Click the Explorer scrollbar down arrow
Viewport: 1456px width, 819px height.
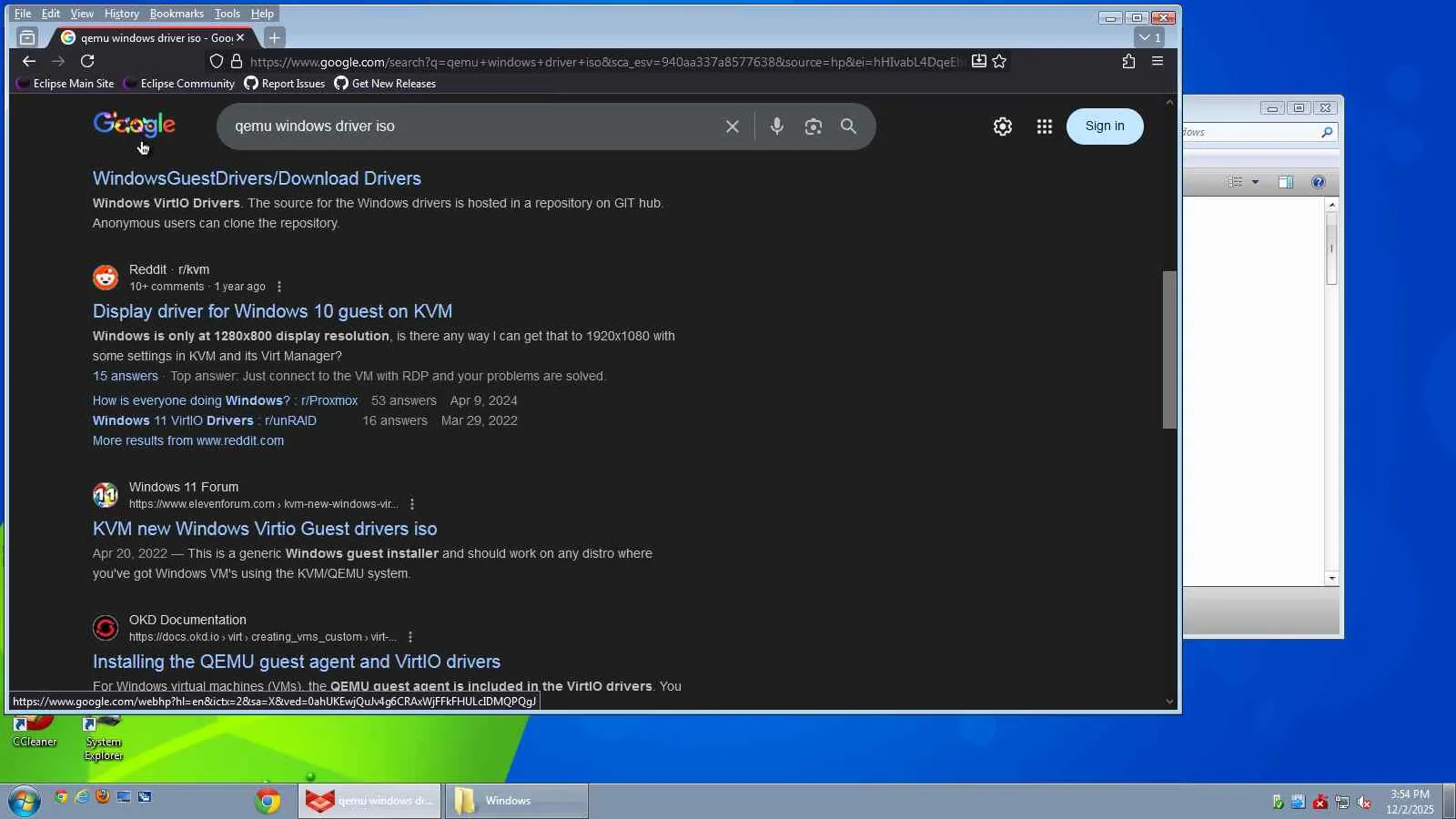[x=1332, y=579]
